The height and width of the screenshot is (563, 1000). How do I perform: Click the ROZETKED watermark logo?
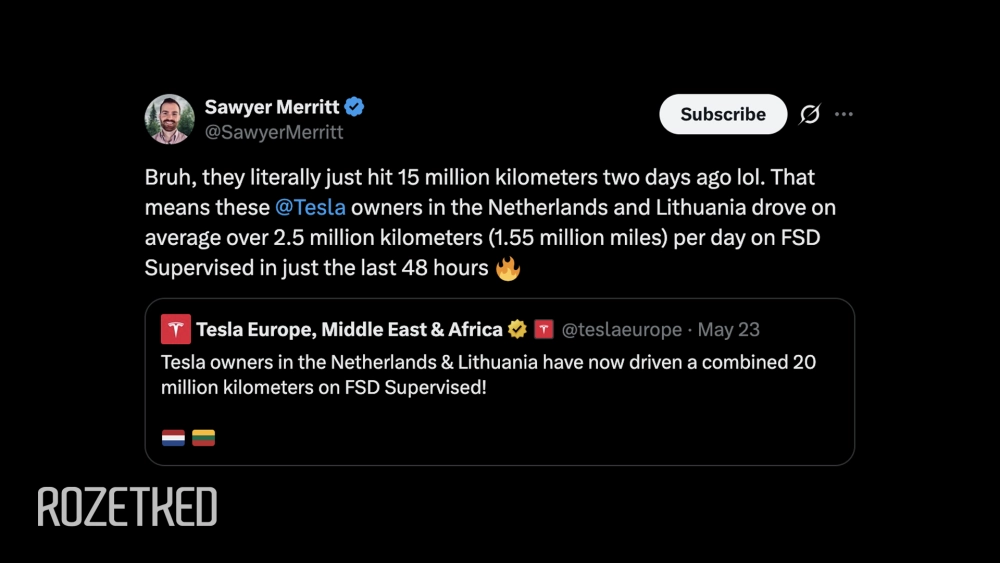point(127,507)
